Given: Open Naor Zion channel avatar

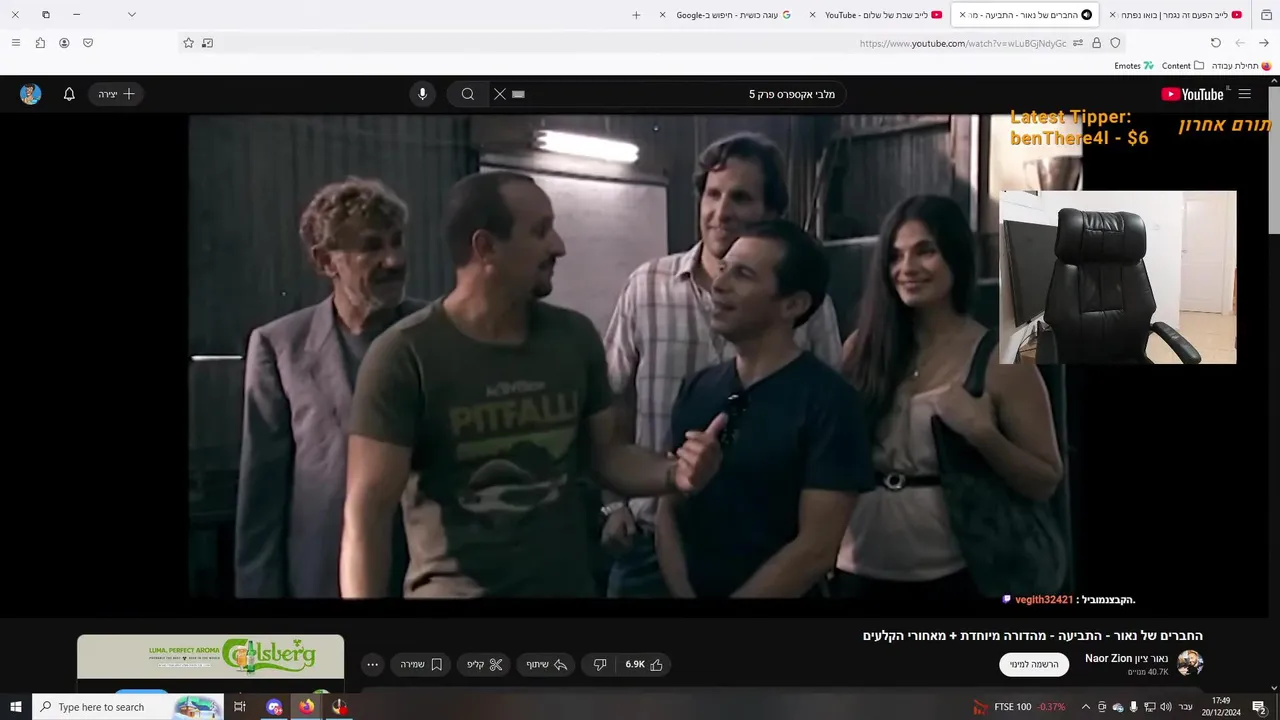Looking at the screenshot, I should [x=1190, y=663].
